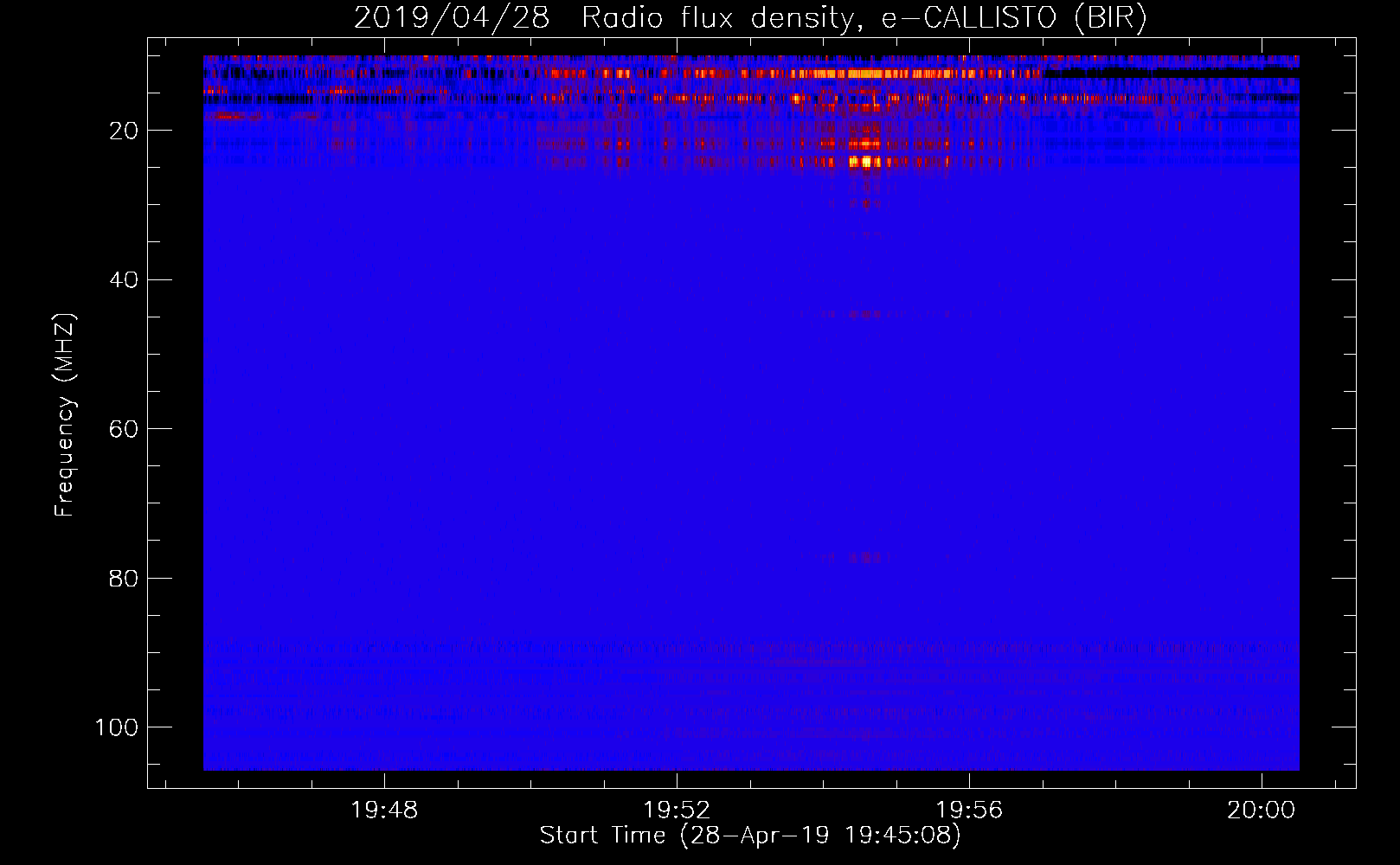Click the time tick label 19:48
The width and height of the screenshot is (1400, 865).
coord(384,810)
